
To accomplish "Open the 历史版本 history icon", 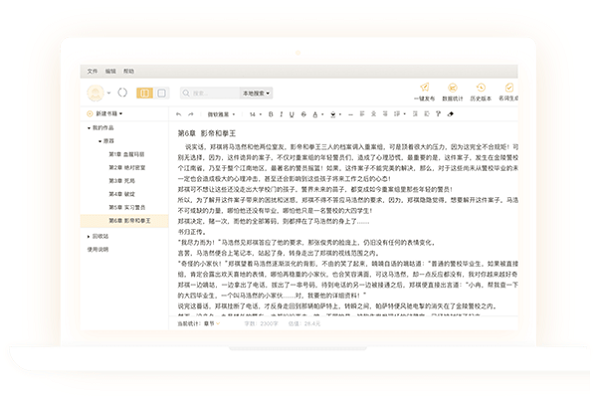I will (x=481, y=88).
